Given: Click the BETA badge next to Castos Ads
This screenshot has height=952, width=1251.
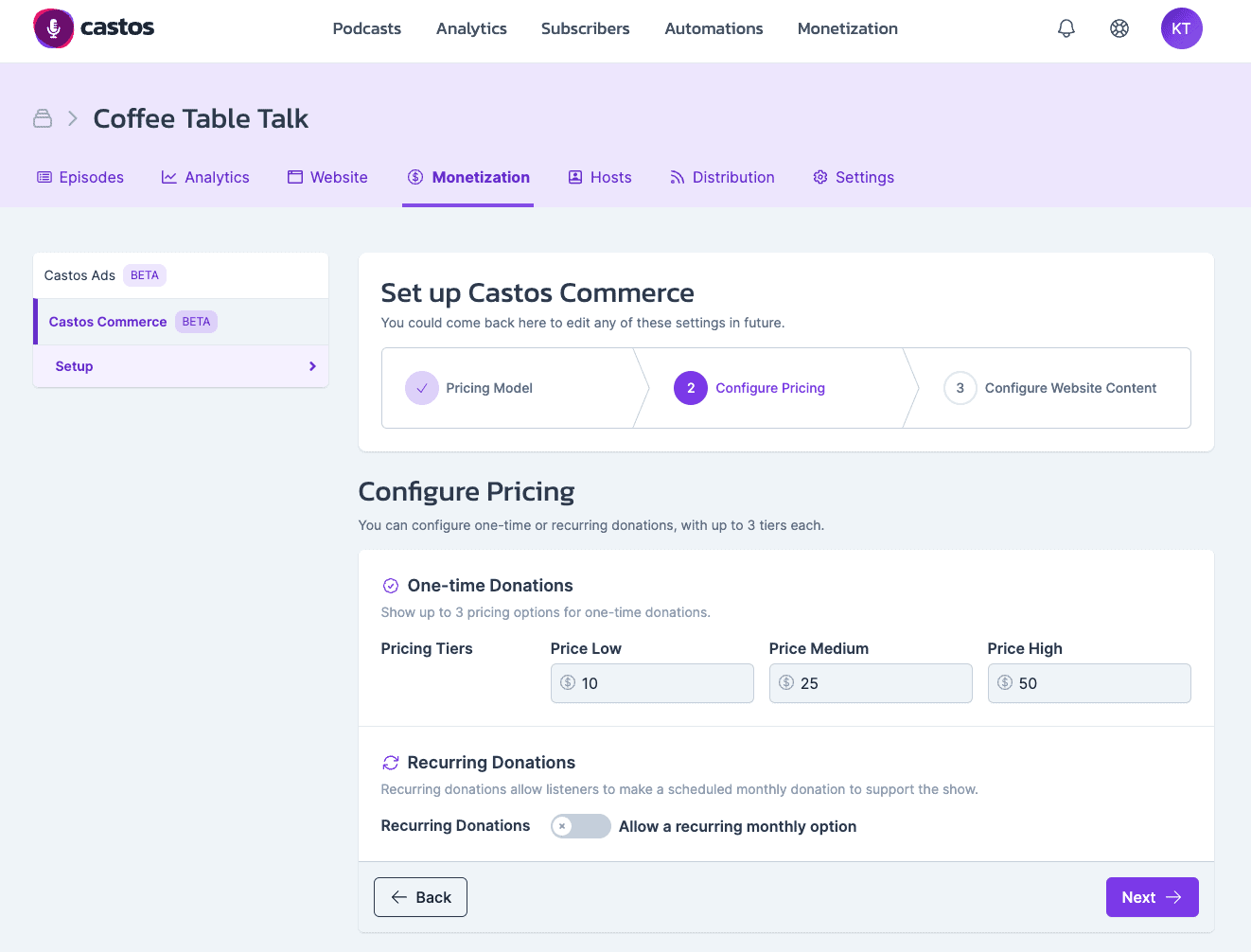Looking at the screenshot, I should 145,275.
